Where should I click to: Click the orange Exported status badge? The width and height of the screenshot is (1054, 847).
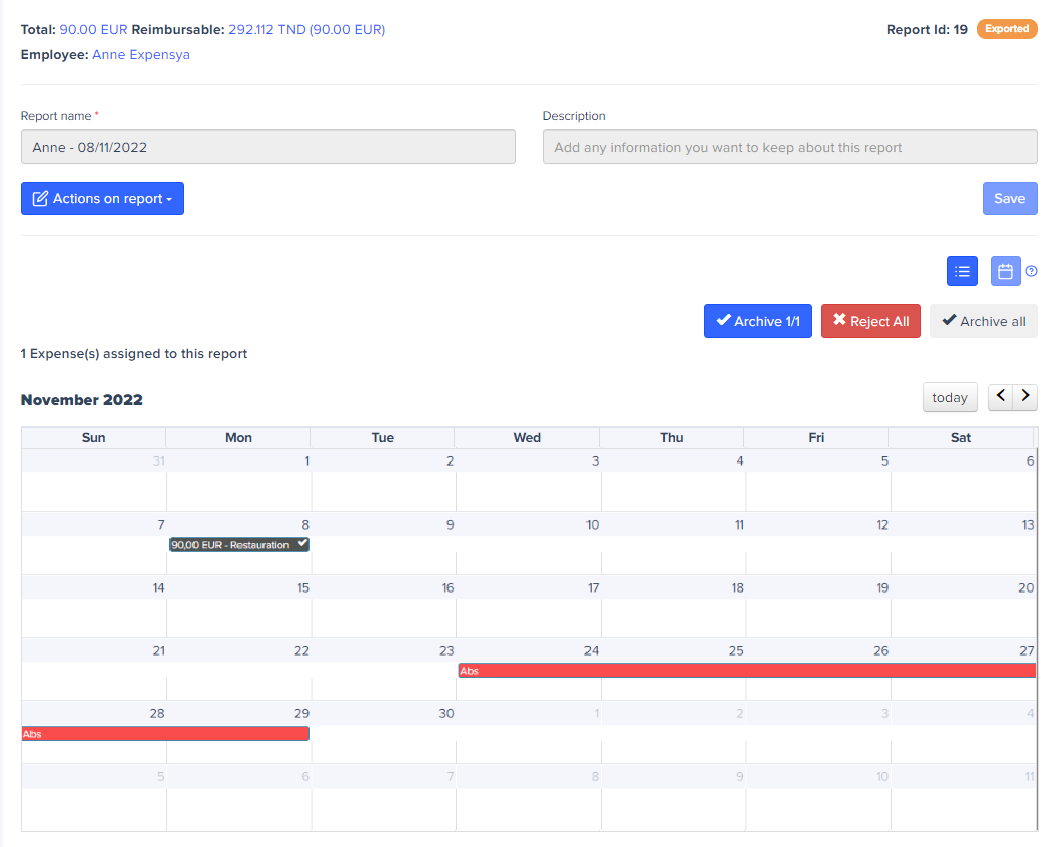[1006, 29]
